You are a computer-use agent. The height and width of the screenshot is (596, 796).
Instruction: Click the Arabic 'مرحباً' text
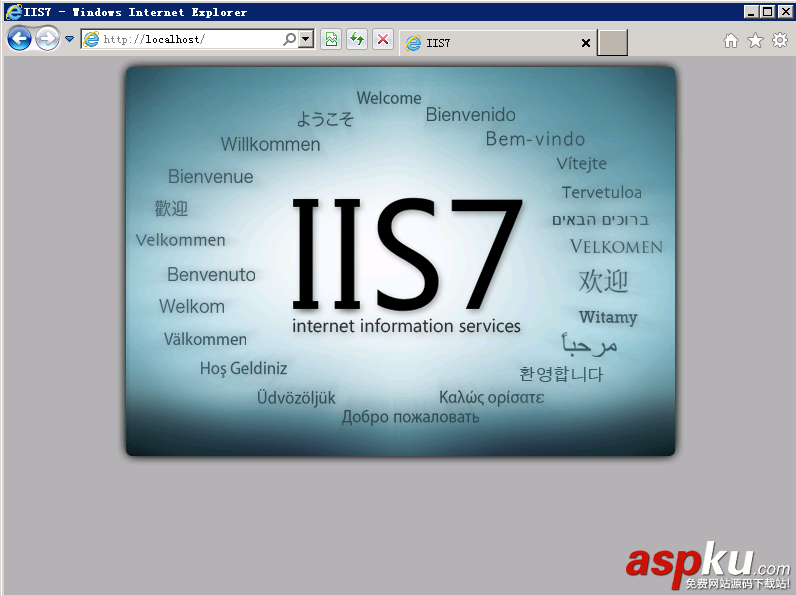(589, 344)
